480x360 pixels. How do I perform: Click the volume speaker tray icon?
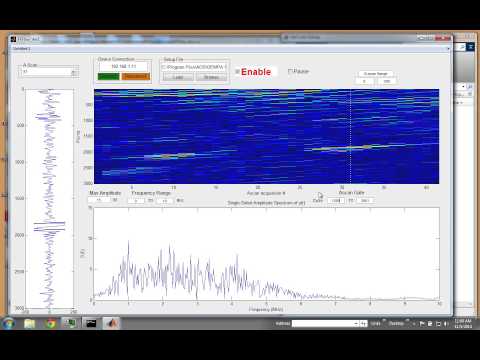[x=446, y=324]
